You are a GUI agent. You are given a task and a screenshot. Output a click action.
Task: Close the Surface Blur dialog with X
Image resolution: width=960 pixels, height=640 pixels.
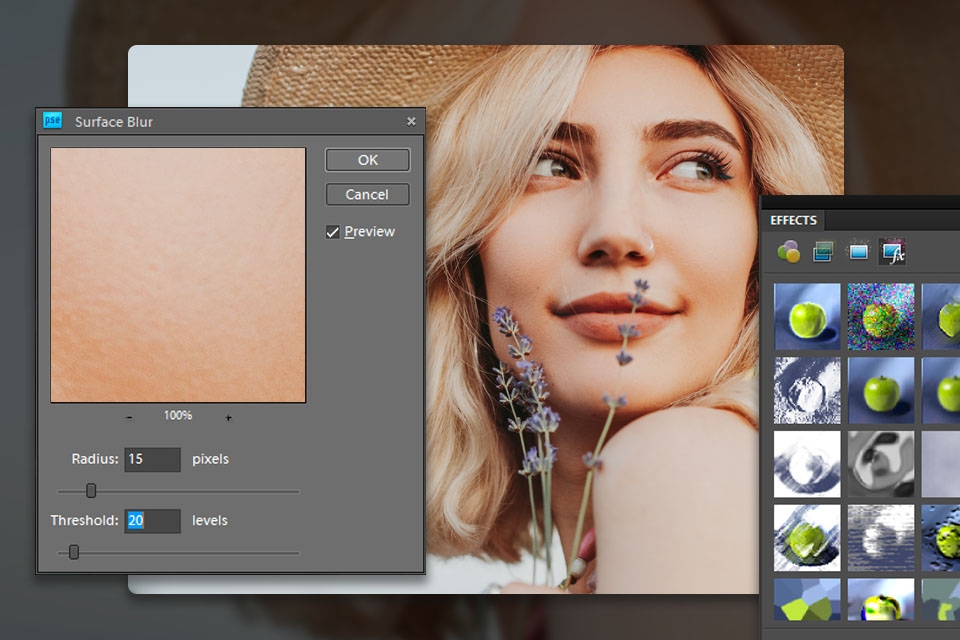411,121
